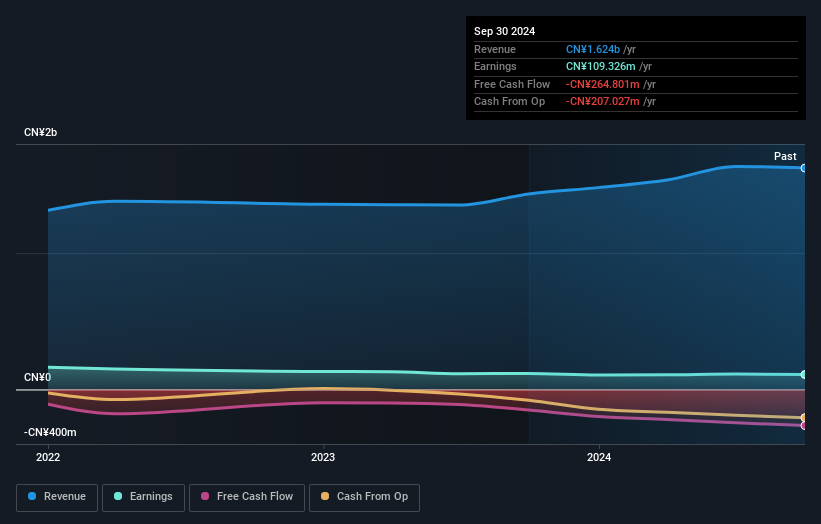Click the CN¥2b y-axis label

coord(40,132)
